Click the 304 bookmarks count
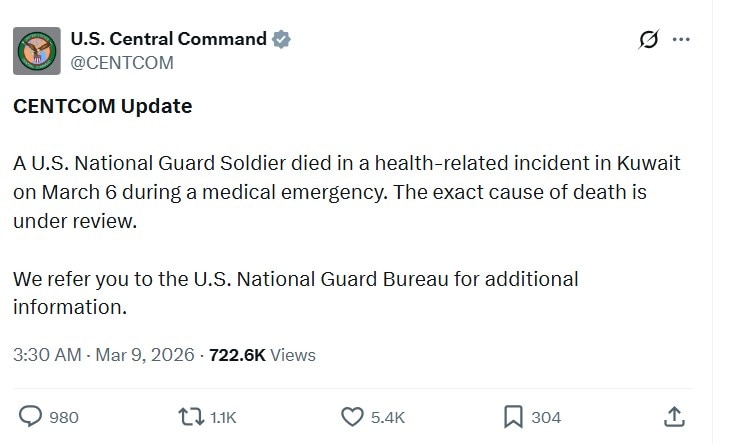 [x=546, y=417]
